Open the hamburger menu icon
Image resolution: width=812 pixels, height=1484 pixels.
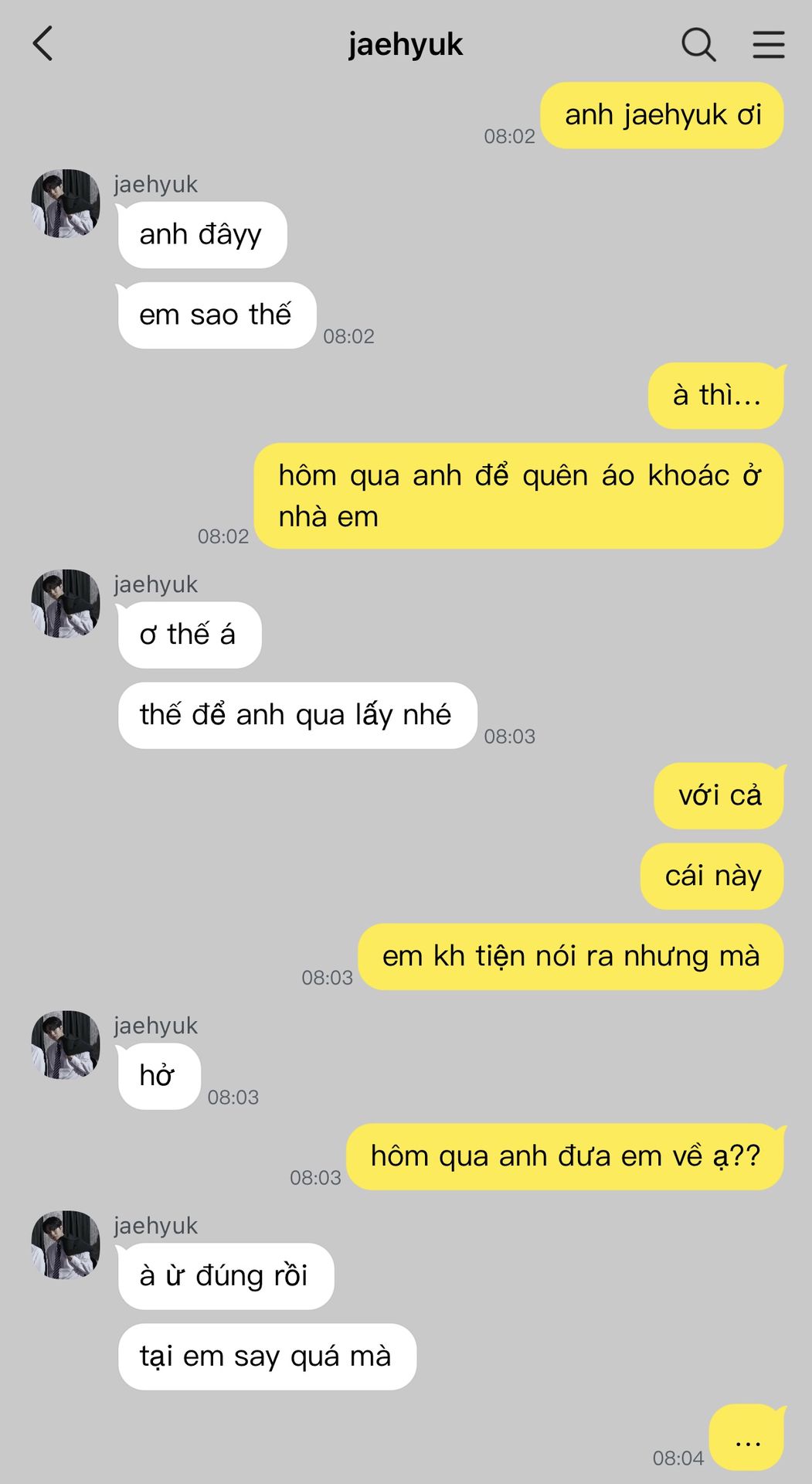[769, 44]
